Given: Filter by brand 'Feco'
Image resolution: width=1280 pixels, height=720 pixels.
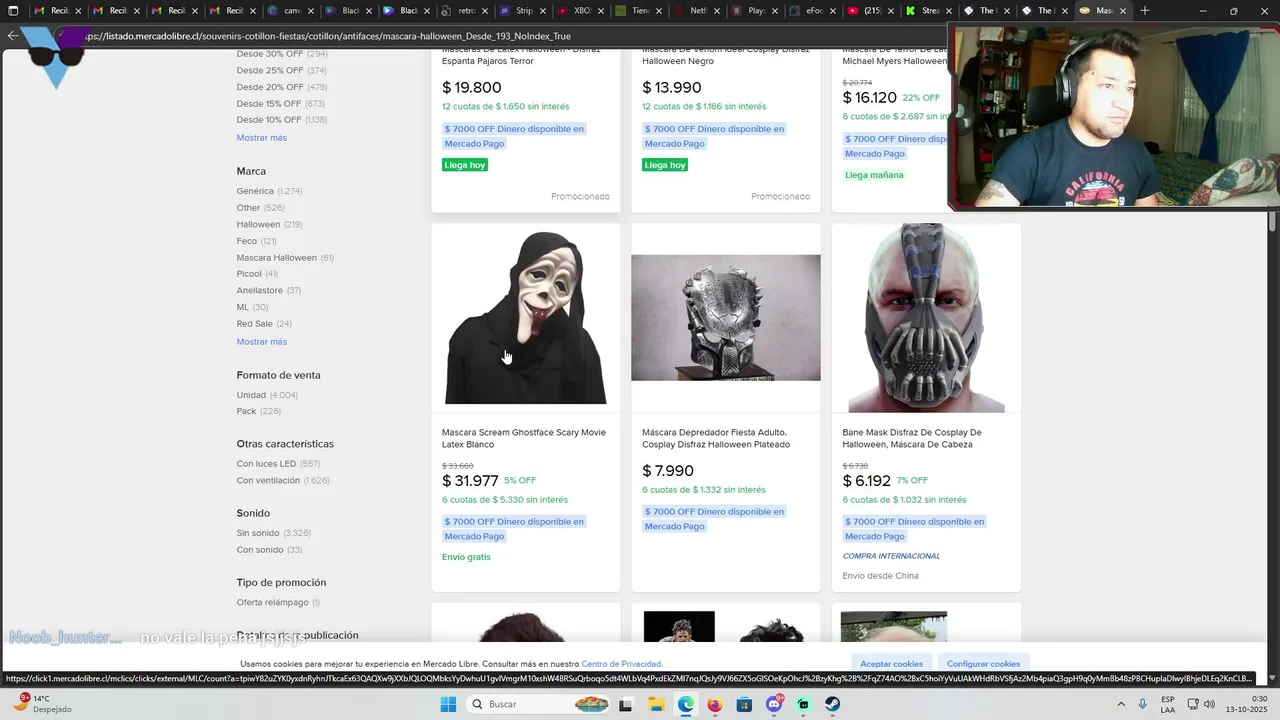Looking at the screenshot, I should (257, 241).
